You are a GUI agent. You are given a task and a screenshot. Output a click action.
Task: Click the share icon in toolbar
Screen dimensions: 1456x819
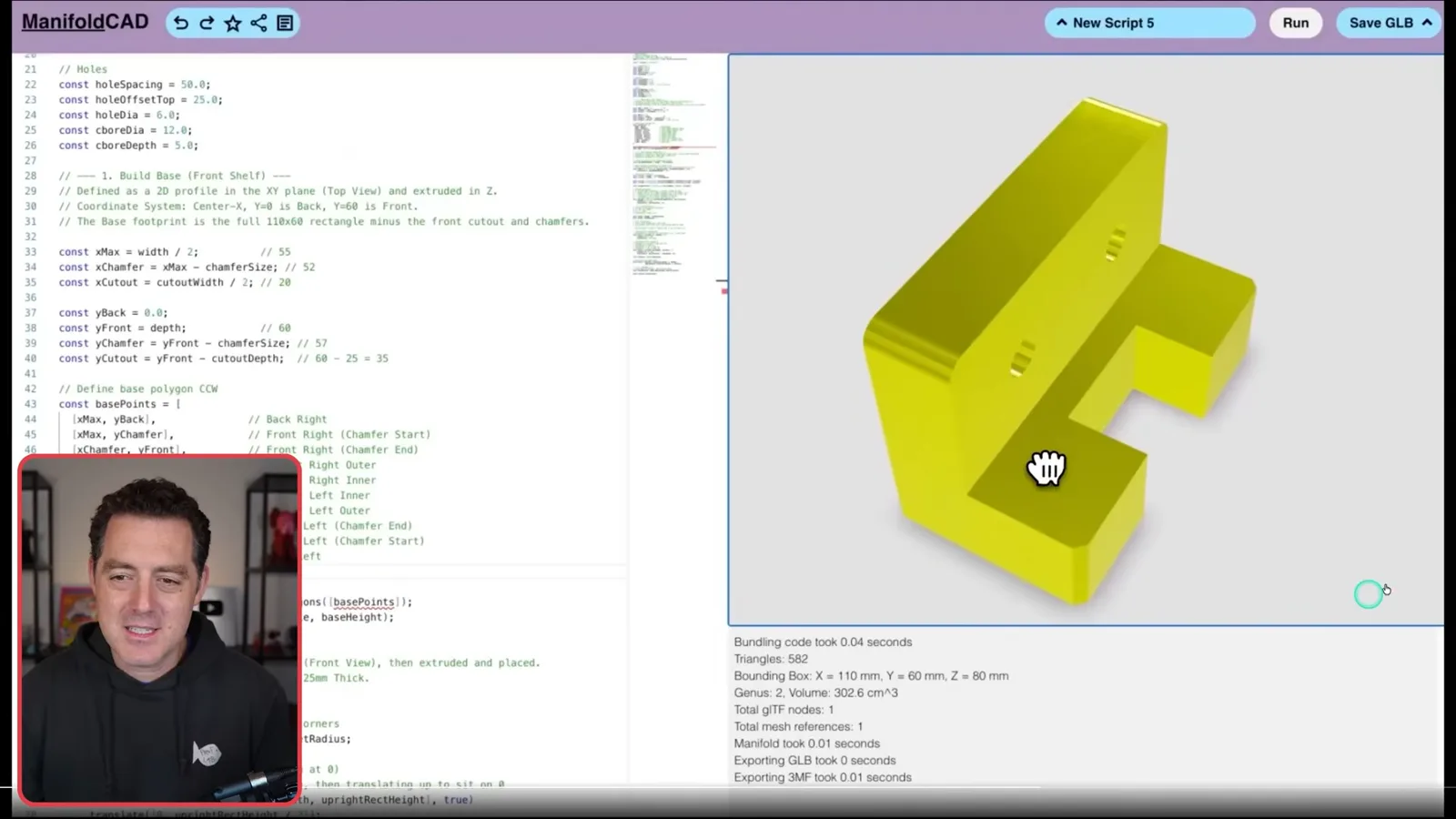tap(258, 23)
